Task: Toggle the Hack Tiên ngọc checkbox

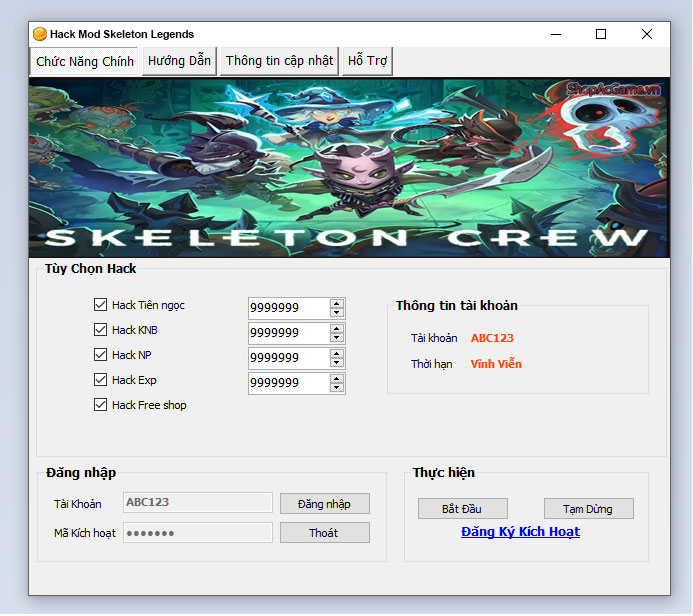Action: click(100, 304)
